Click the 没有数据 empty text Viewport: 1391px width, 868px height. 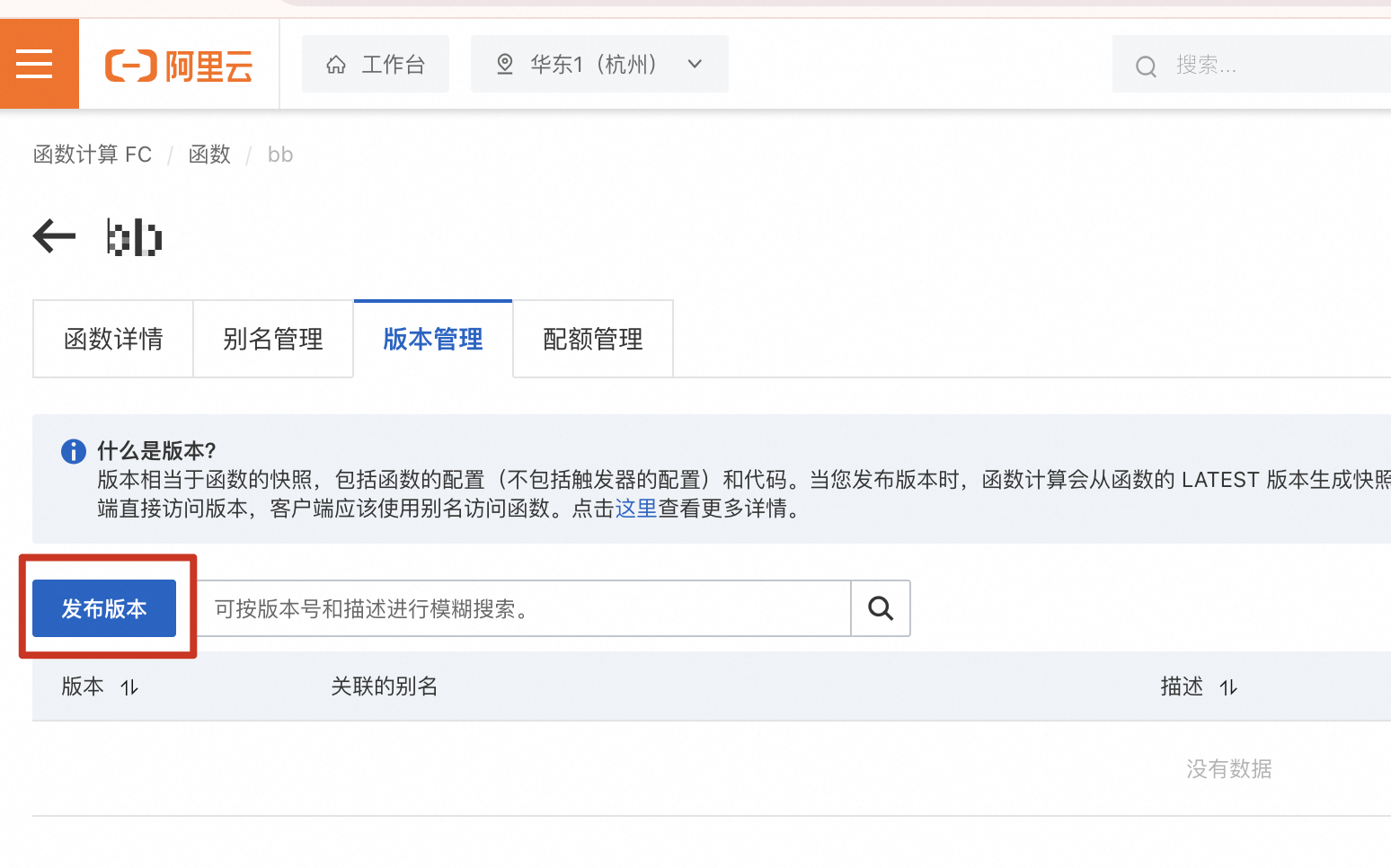(x=1228, y=769)
